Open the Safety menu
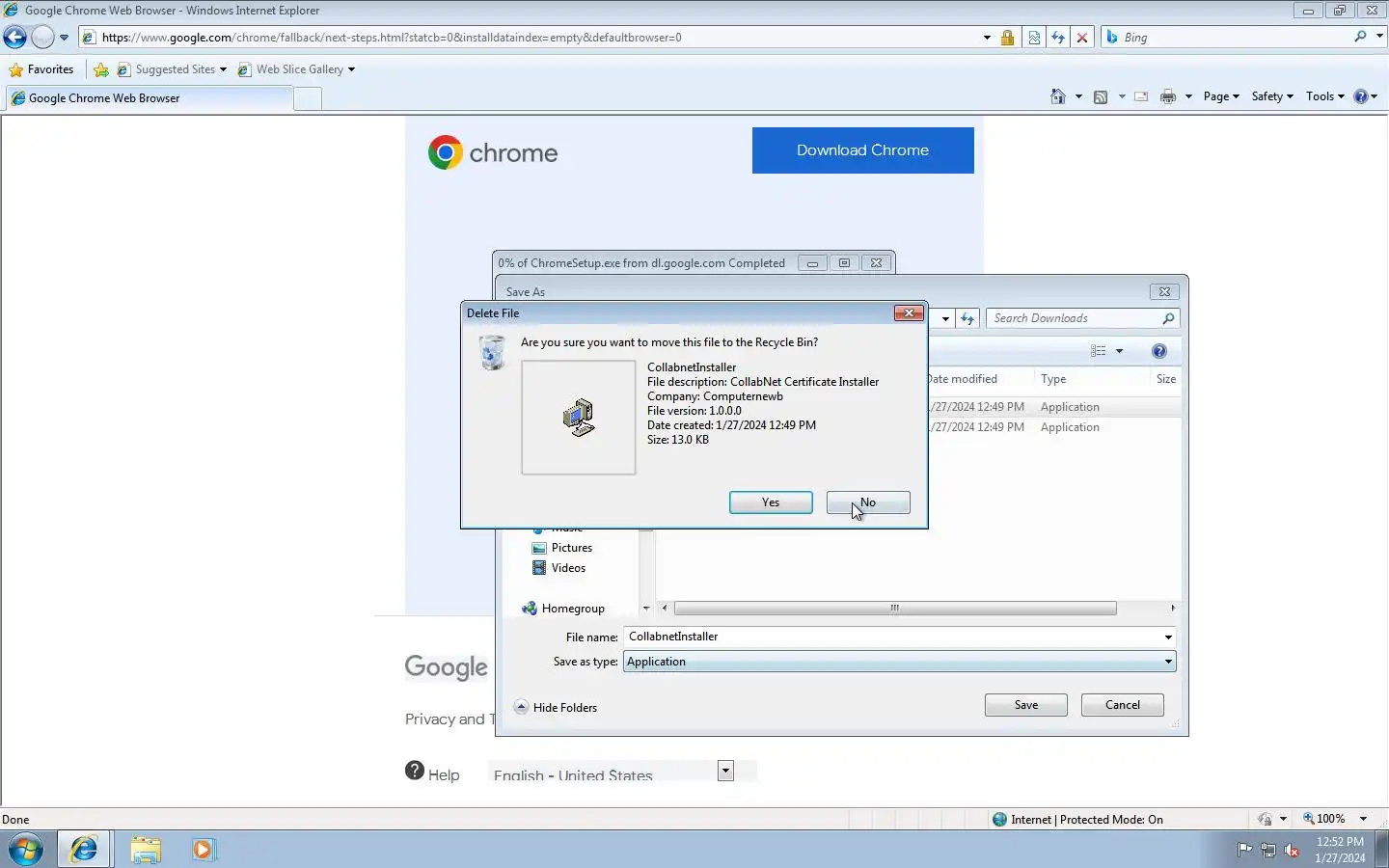 click(1272, 96)
